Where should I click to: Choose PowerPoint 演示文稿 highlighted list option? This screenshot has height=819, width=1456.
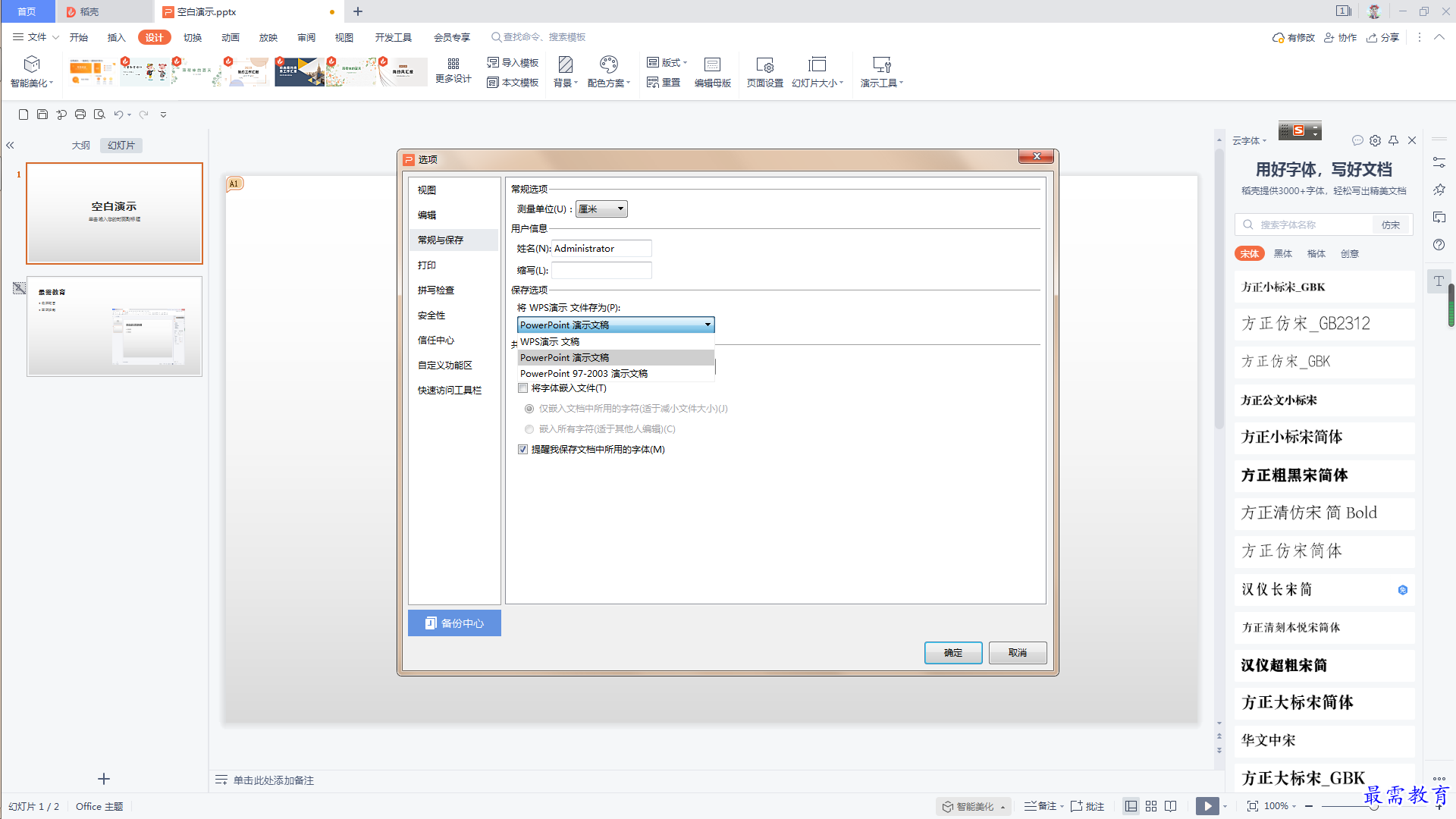[x=616, y=358]
